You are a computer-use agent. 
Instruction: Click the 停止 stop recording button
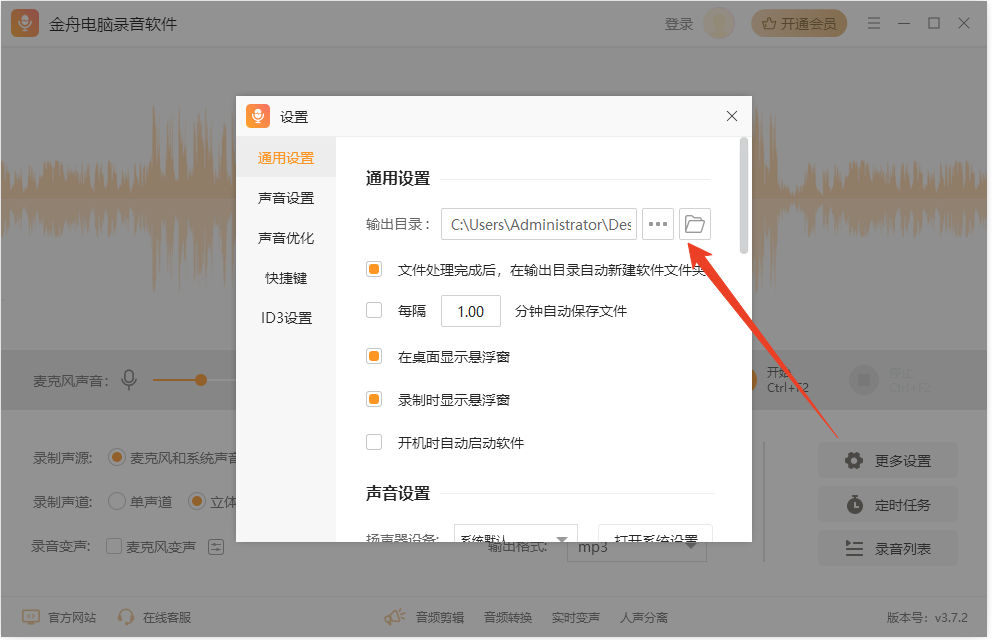click(864, 380)
